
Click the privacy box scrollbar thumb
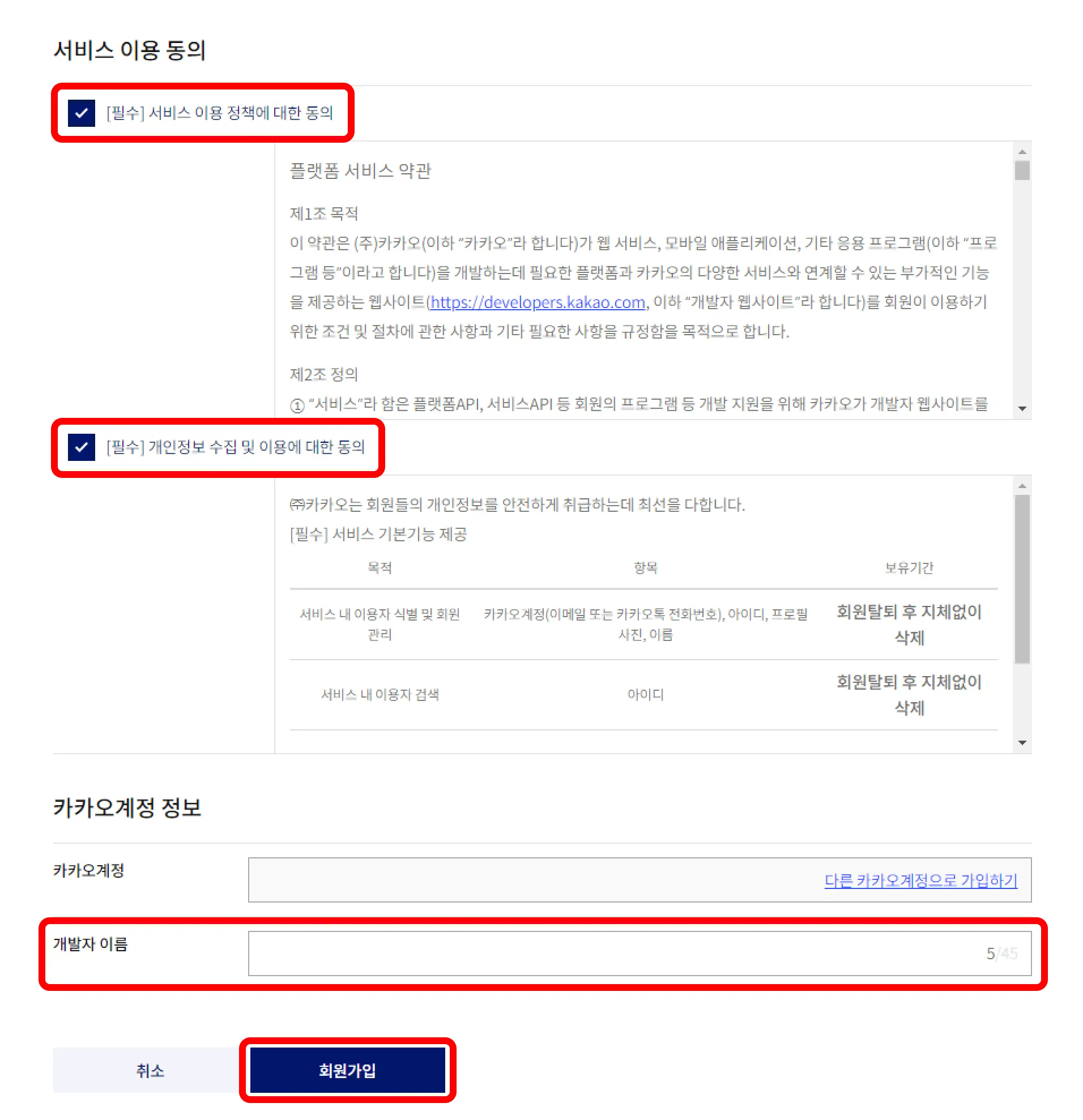tap(1022, 579)
